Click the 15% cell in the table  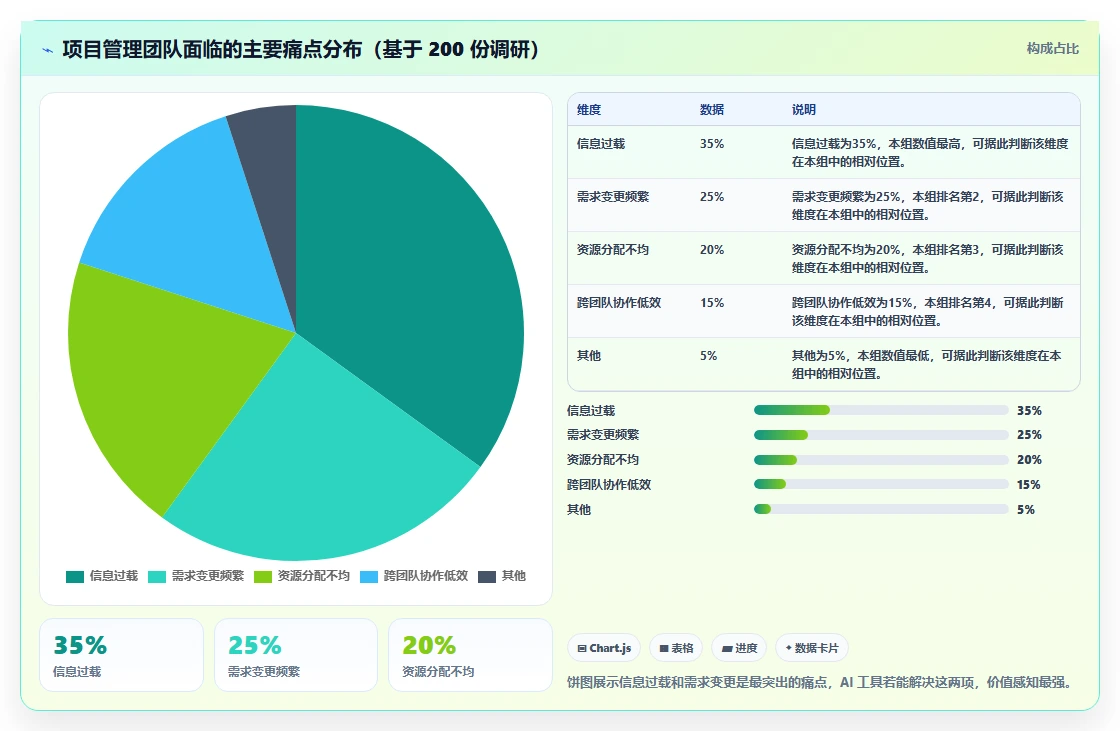tap(711, 303)
